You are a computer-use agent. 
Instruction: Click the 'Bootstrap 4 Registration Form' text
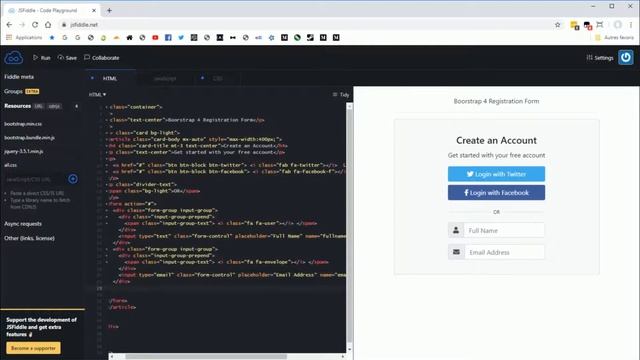click(496, 101)
